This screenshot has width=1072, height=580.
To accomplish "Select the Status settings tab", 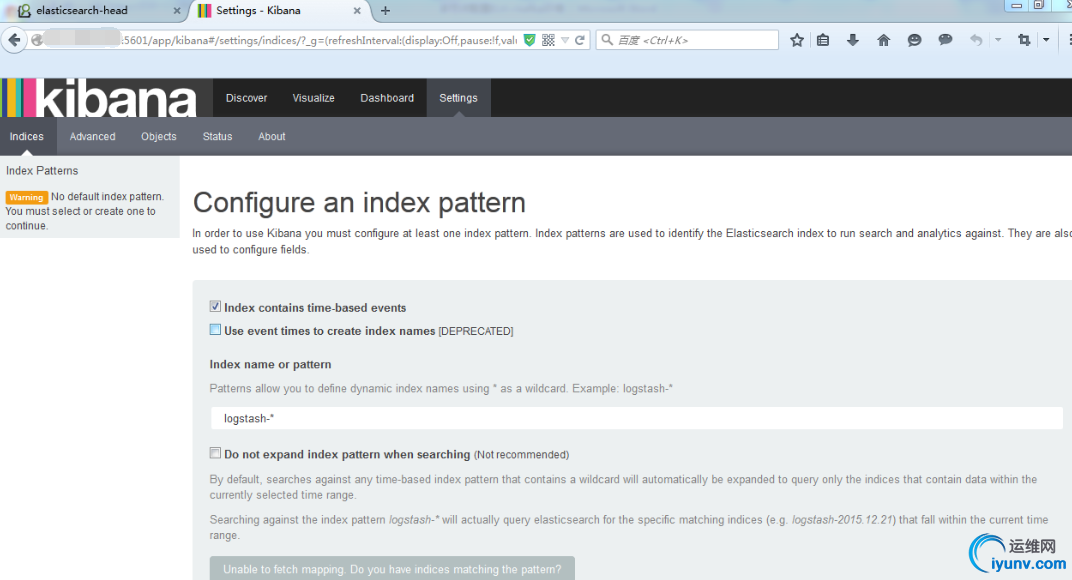I will click(x=217, y=136).
